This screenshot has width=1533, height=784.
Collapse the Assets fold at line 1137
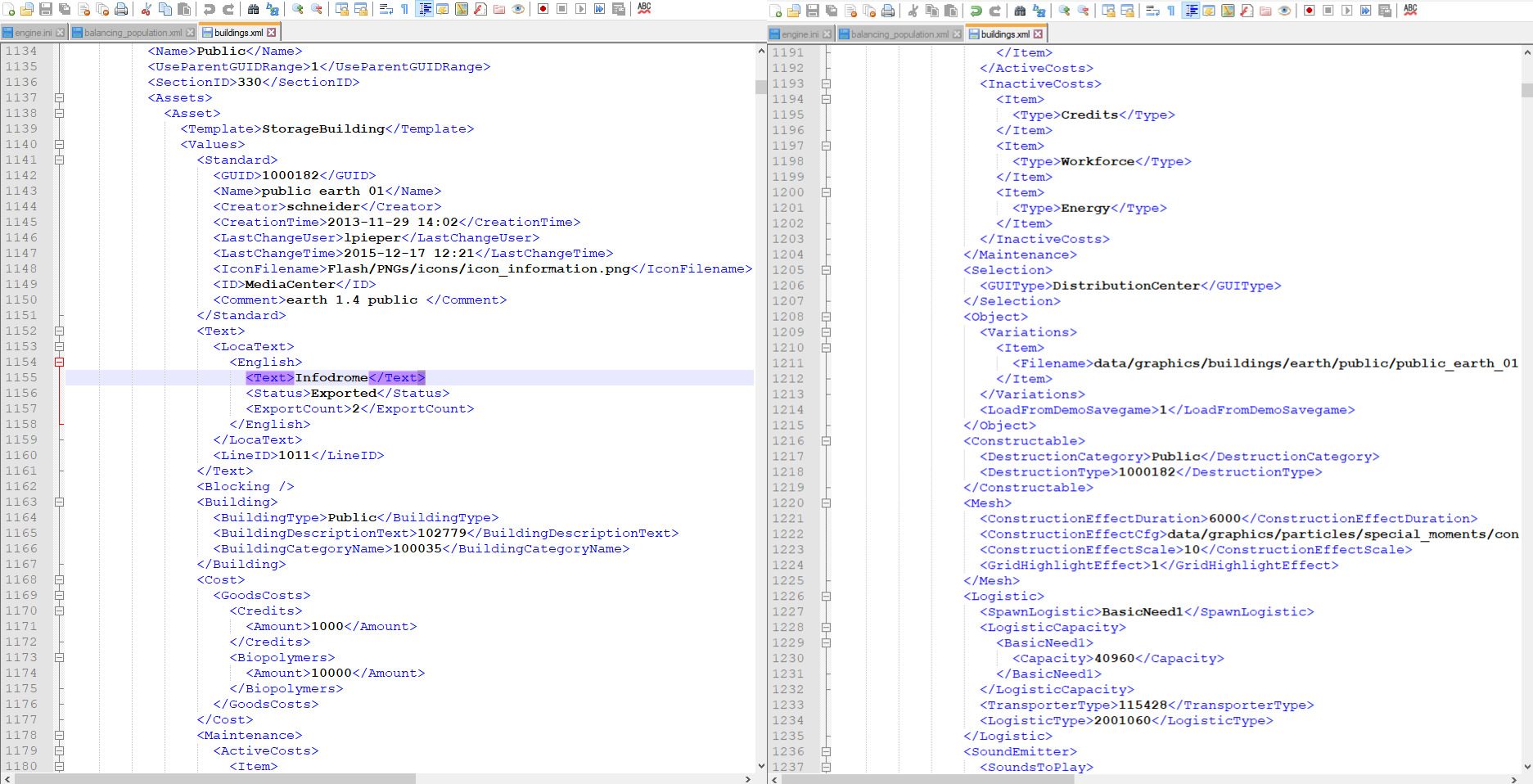coord(59,97)
